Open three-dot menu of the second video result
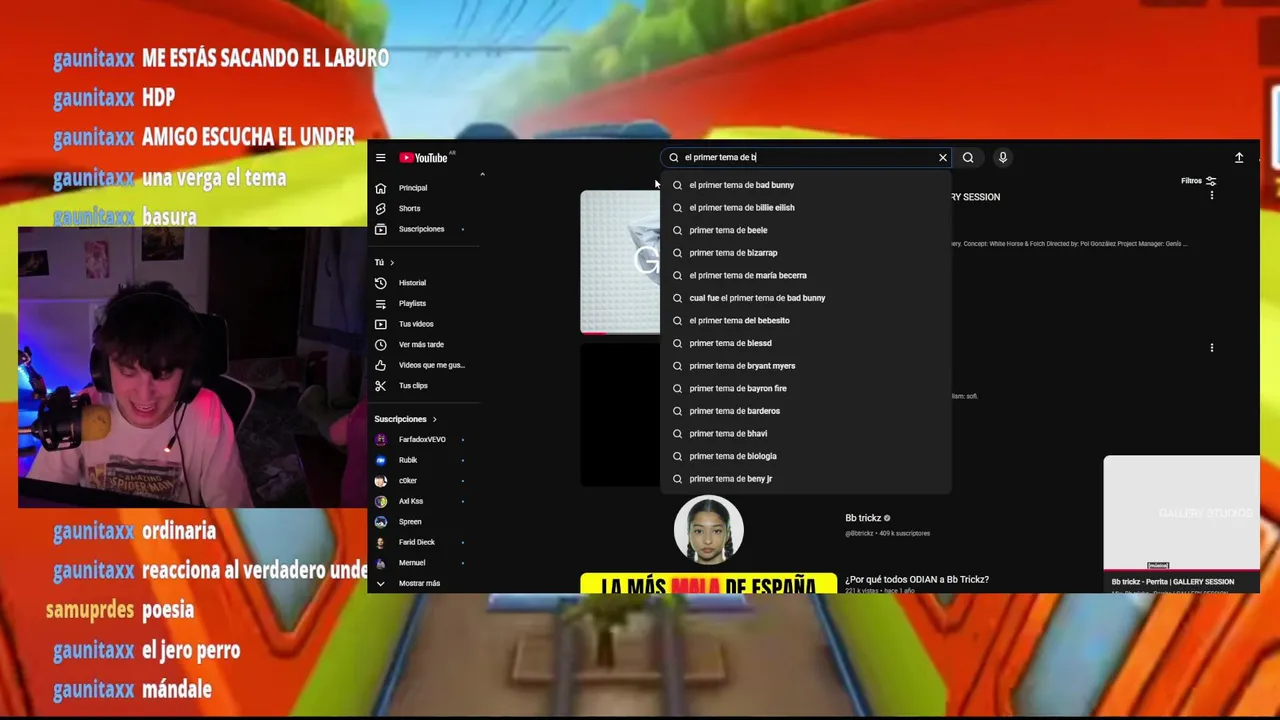 [1212, 348]
